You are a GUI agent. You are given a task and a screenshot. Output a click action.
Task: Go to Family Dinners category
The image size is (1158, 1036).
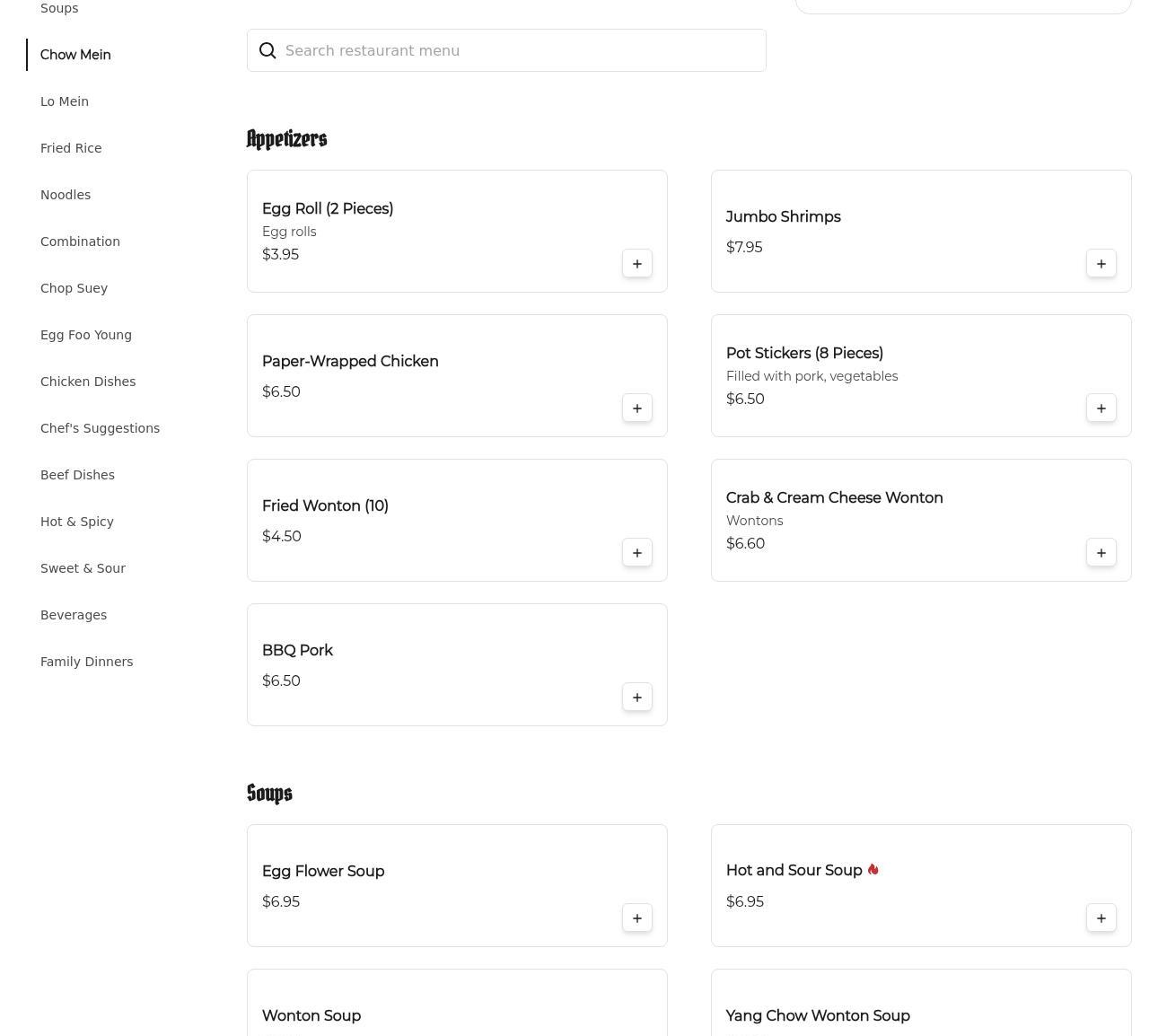(x=86, y=662)
